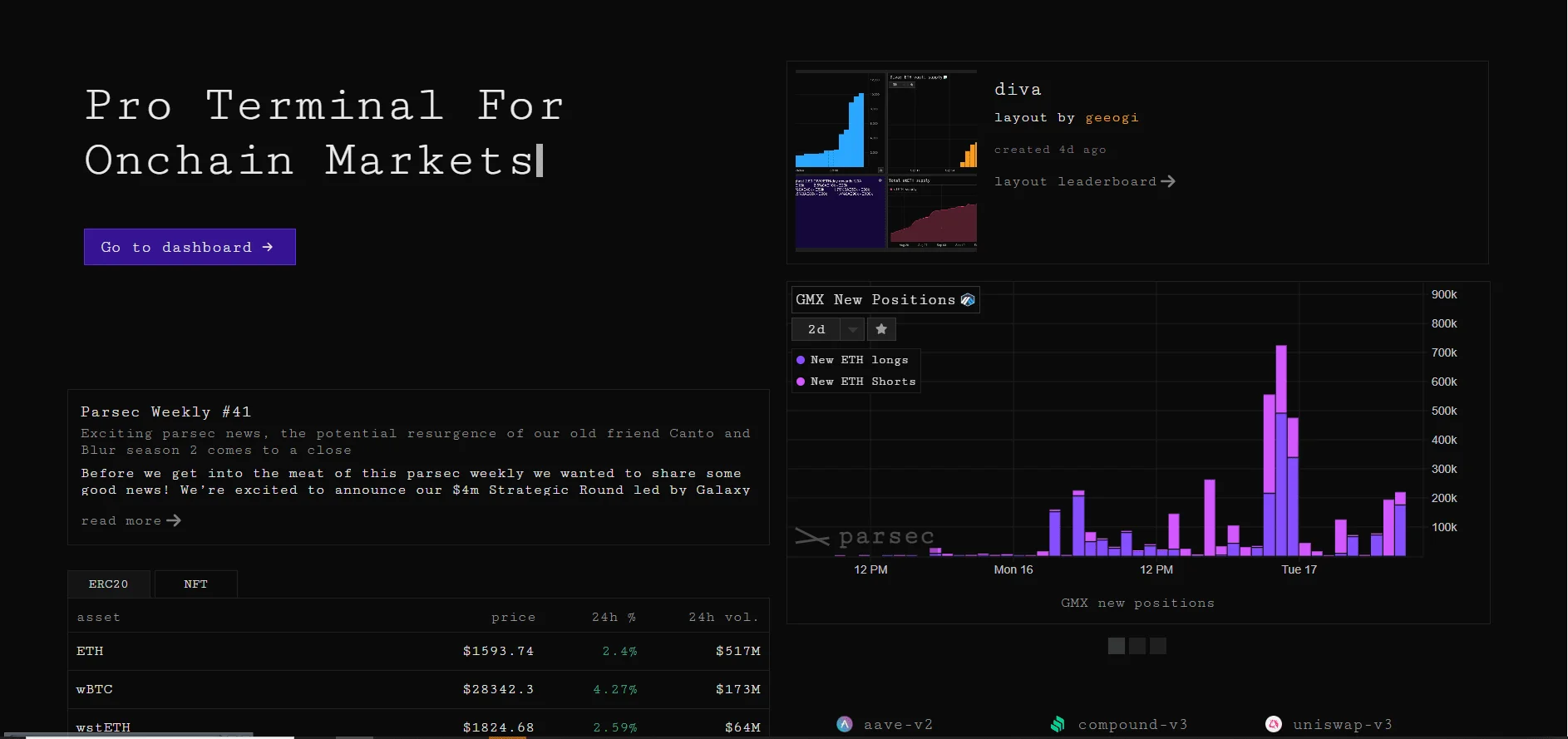Click the Tue 17 axis label
This screenshot has height=739, width=1568.
tap(1299, 569)
